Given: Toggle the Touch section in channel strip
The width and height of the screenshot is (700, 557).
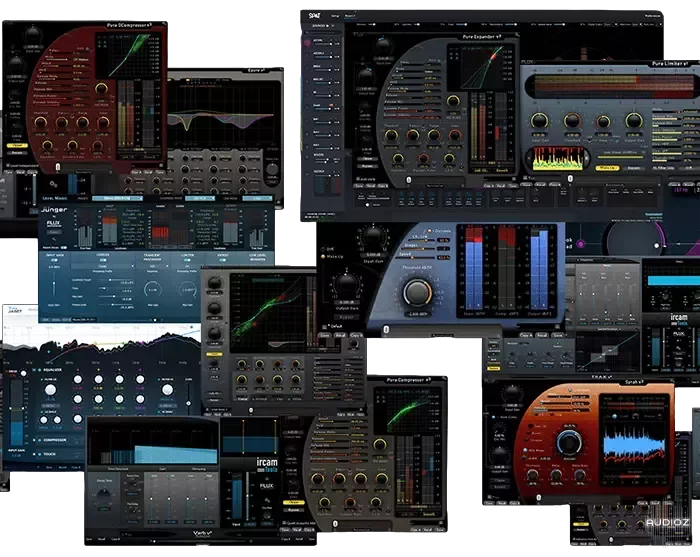Looking at the screenshot, I should [40, 454].
